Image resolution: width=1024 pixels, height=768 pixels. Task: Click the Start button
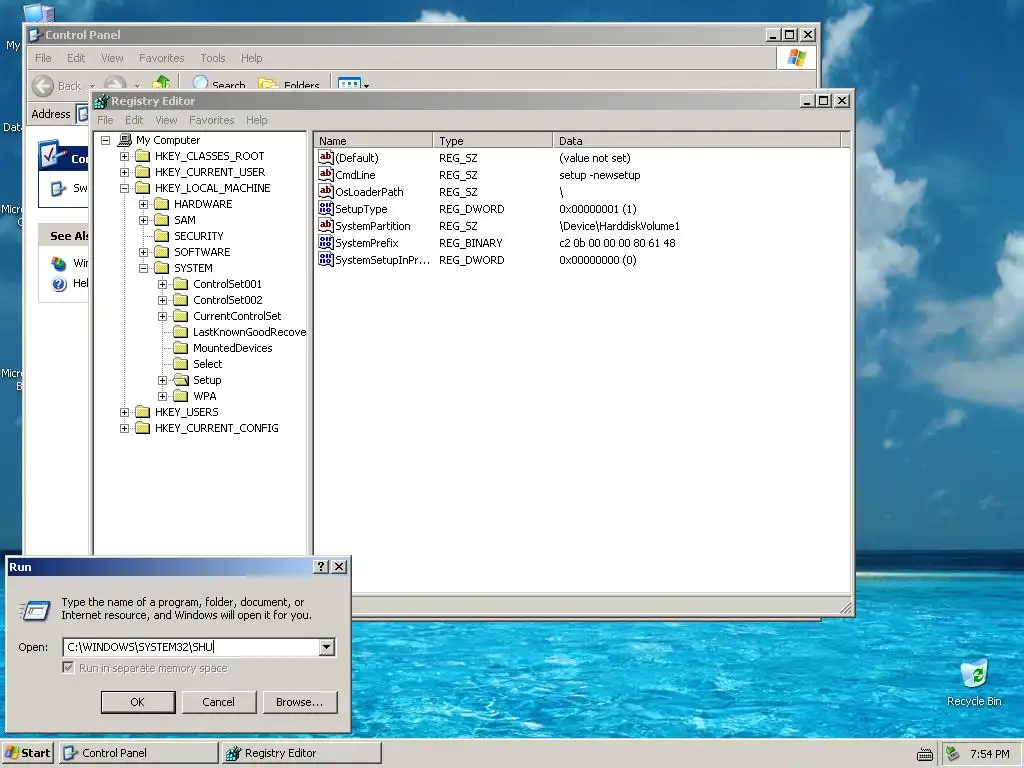27,753
